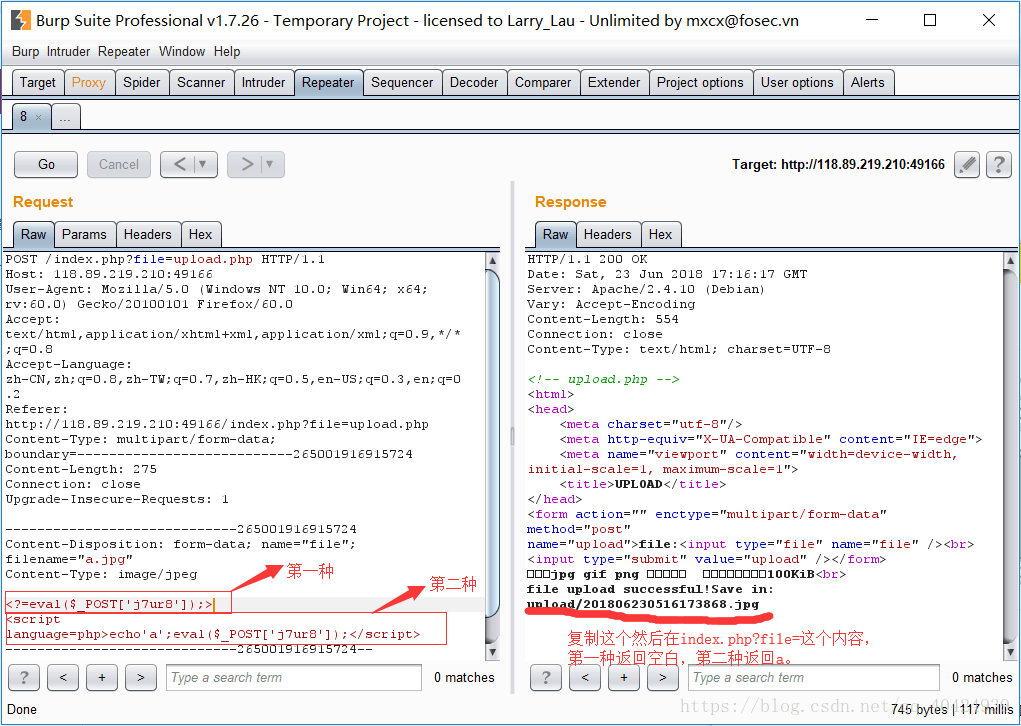The width and height of the screenshot is (1021, 726).
Task: Click the Burp Suite logo icon in the title bar
Action: pos(21,20)
